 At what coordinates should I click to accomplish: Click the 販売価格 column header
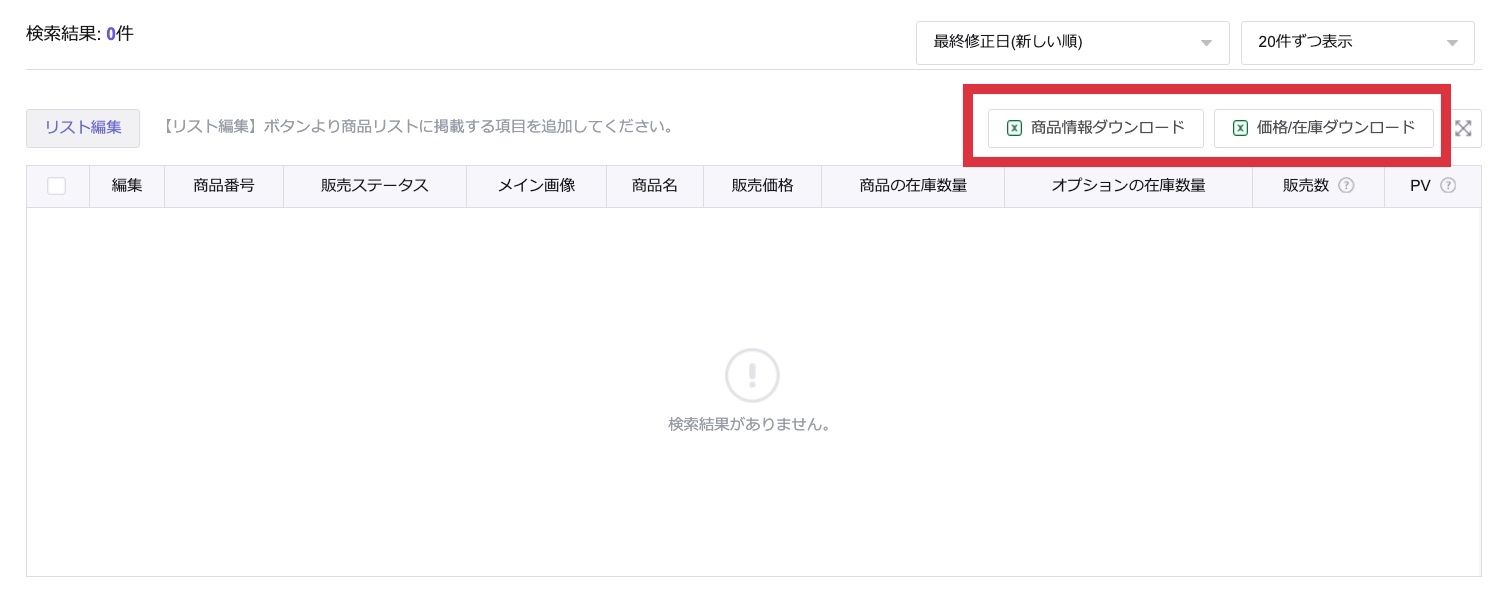tap(762, 186)
